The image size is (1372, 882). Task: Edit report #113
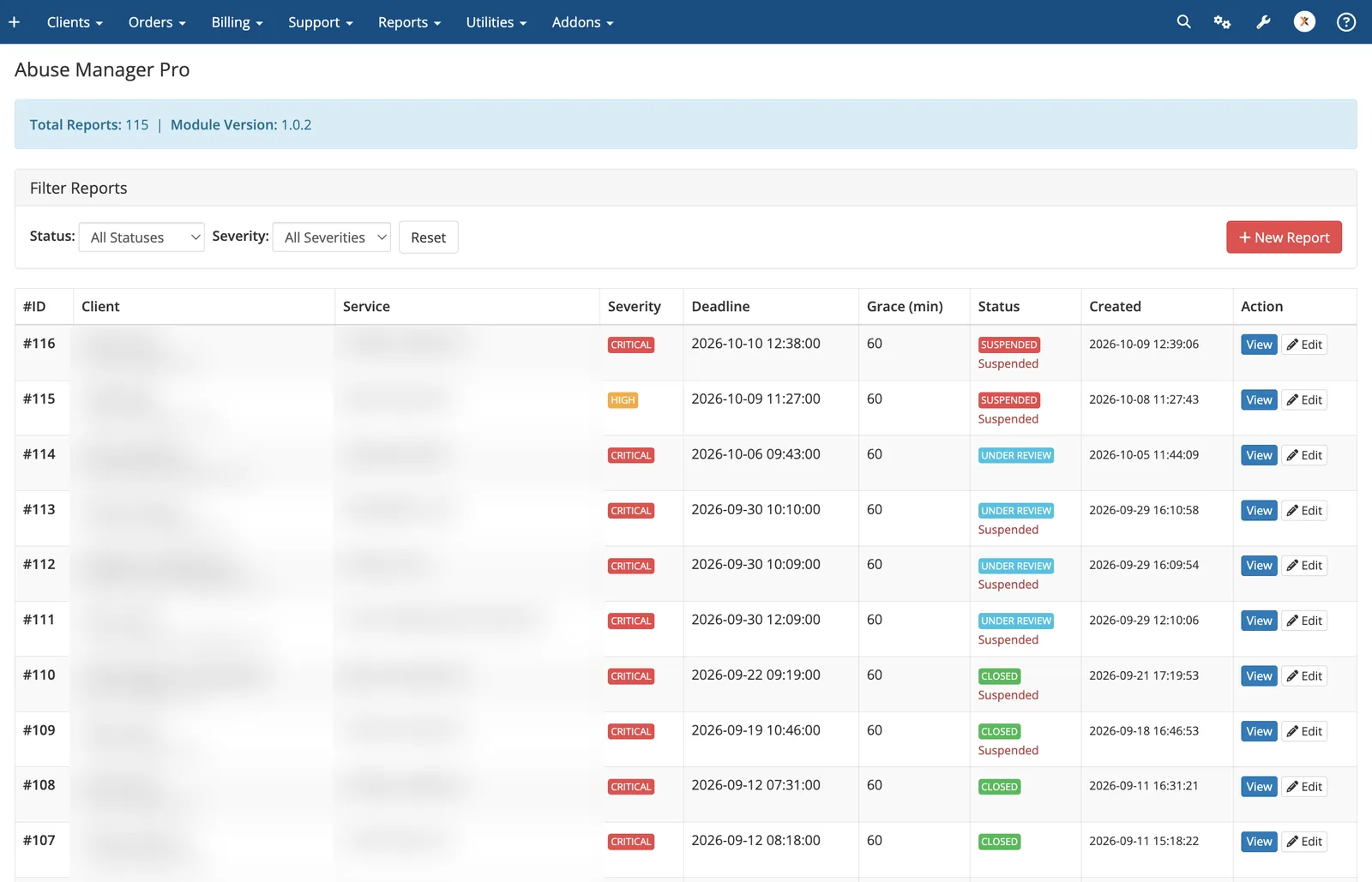point(1304,511)
